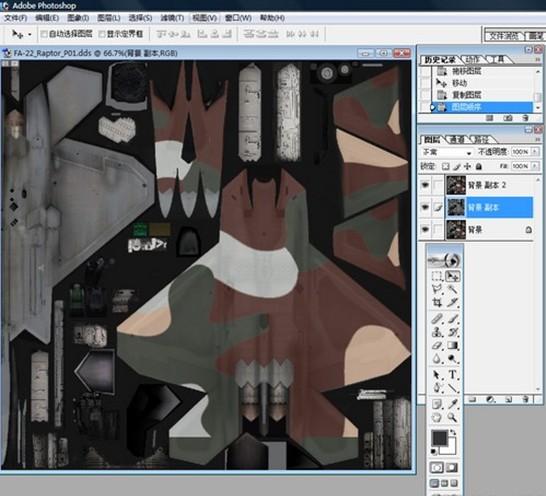
Task: Click delete layer trash icon in Layers panel
Action: point(526,399)
